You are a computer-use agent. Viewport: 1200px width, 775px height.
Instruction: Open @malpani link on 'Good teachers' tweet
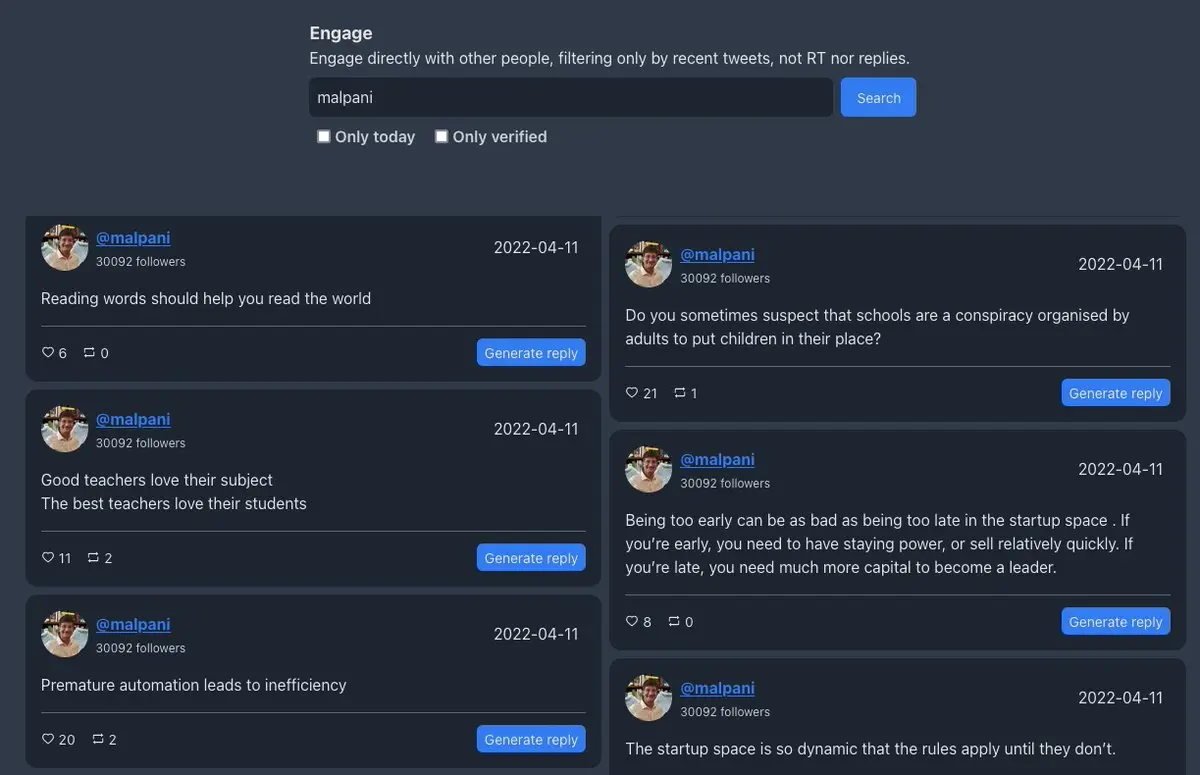(133, 419)
